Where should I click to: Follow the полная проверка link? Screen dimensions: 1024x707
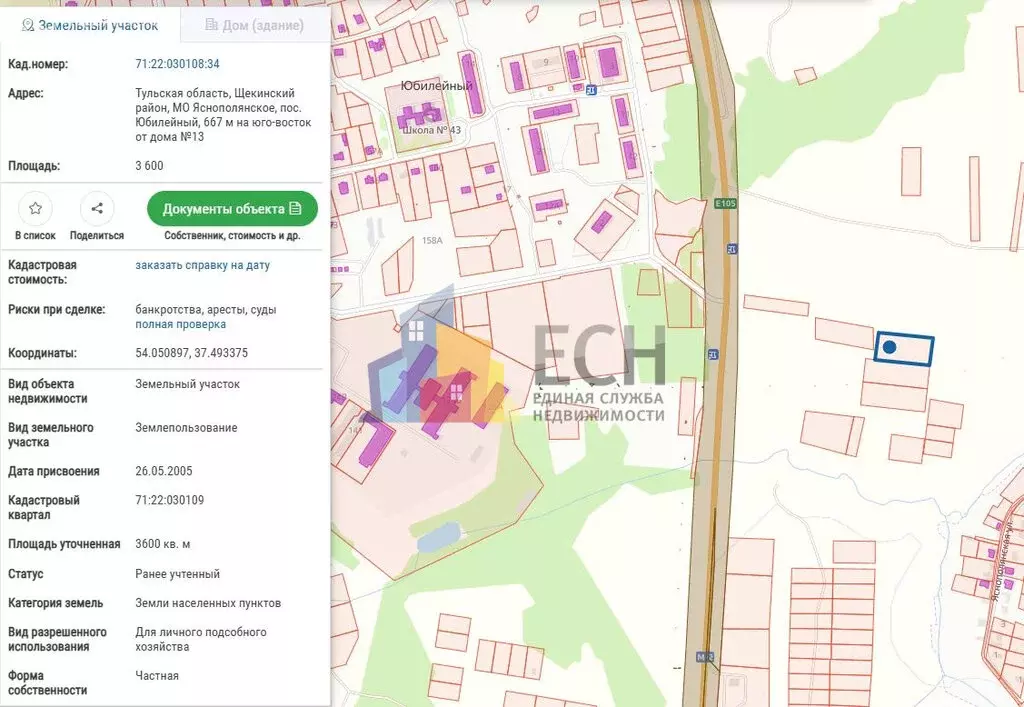[180, 324]
